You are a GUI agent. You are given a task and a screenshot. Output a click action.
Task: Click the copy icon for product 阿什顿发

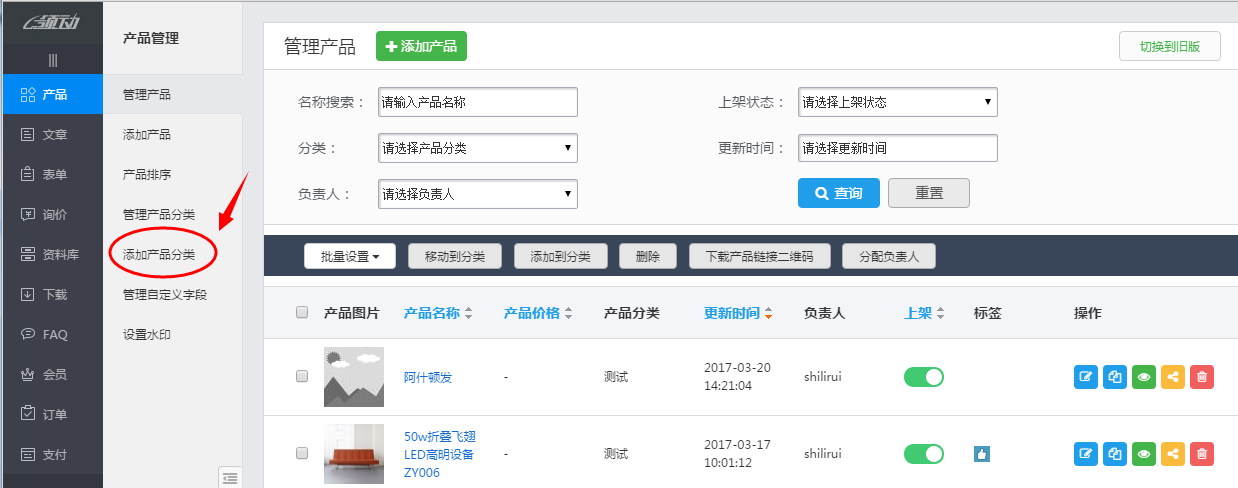tap(1115, 377)
